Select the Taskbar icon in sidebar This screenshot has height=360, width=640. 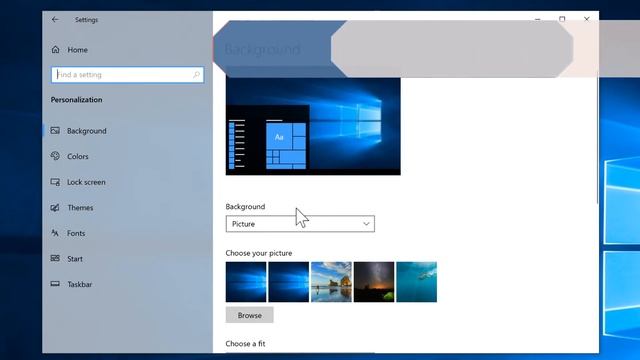click(x=55, y=284)
